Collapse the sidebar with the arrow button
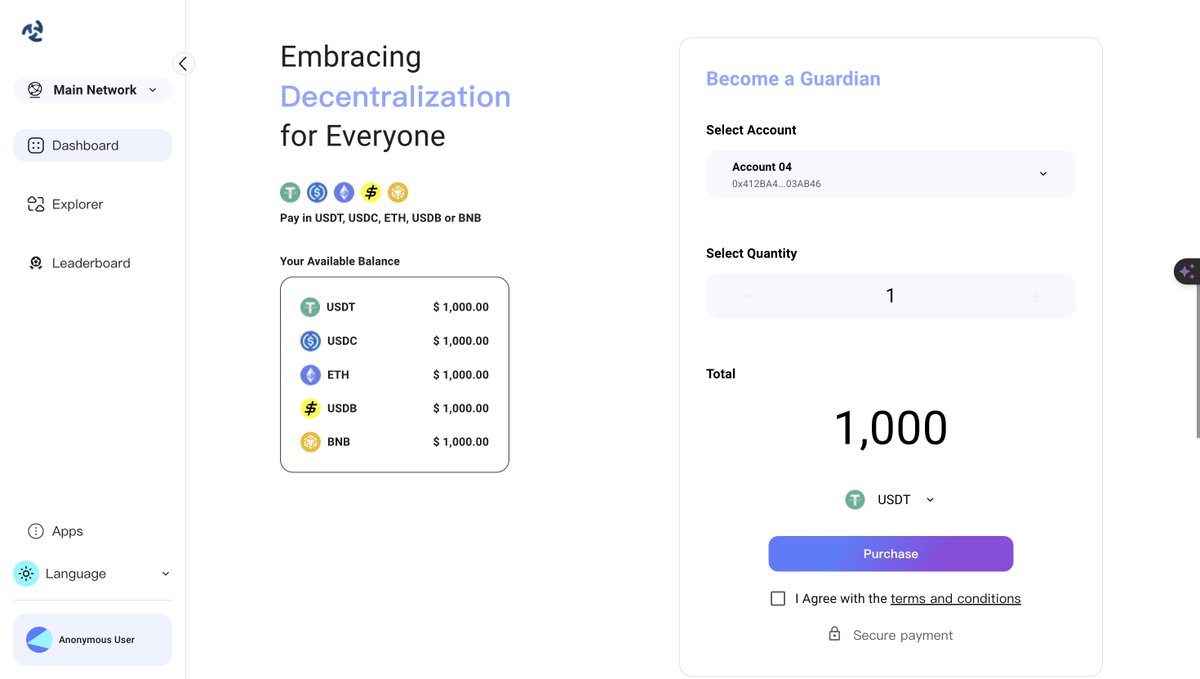This screenshot has width=1200, height=679. [183, 64]
